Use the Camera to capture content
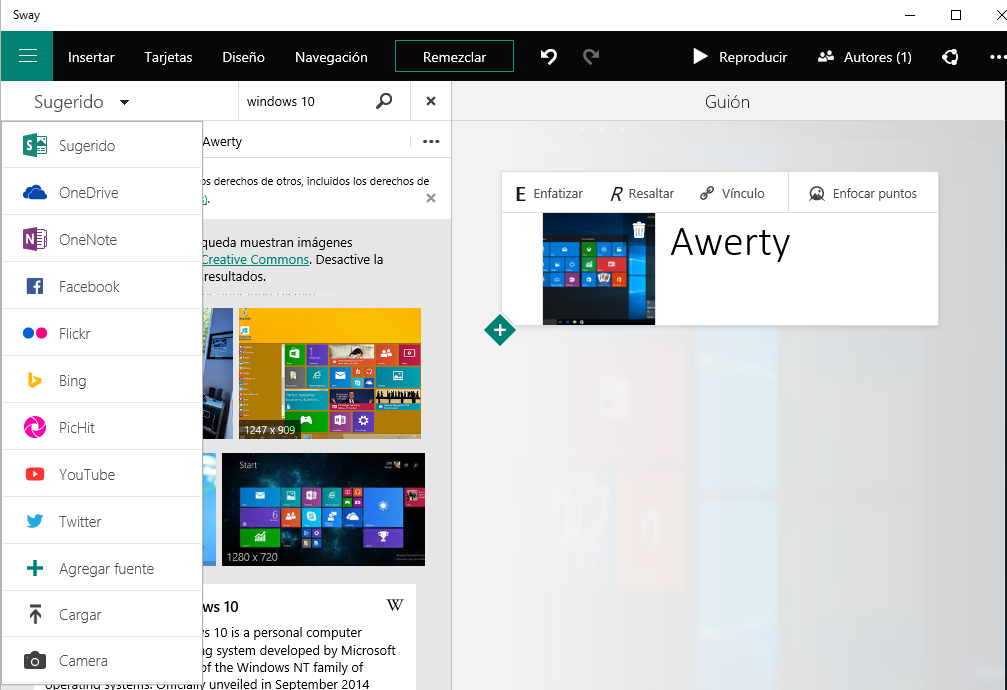The image size is (1007, 690). pos(85,660)
